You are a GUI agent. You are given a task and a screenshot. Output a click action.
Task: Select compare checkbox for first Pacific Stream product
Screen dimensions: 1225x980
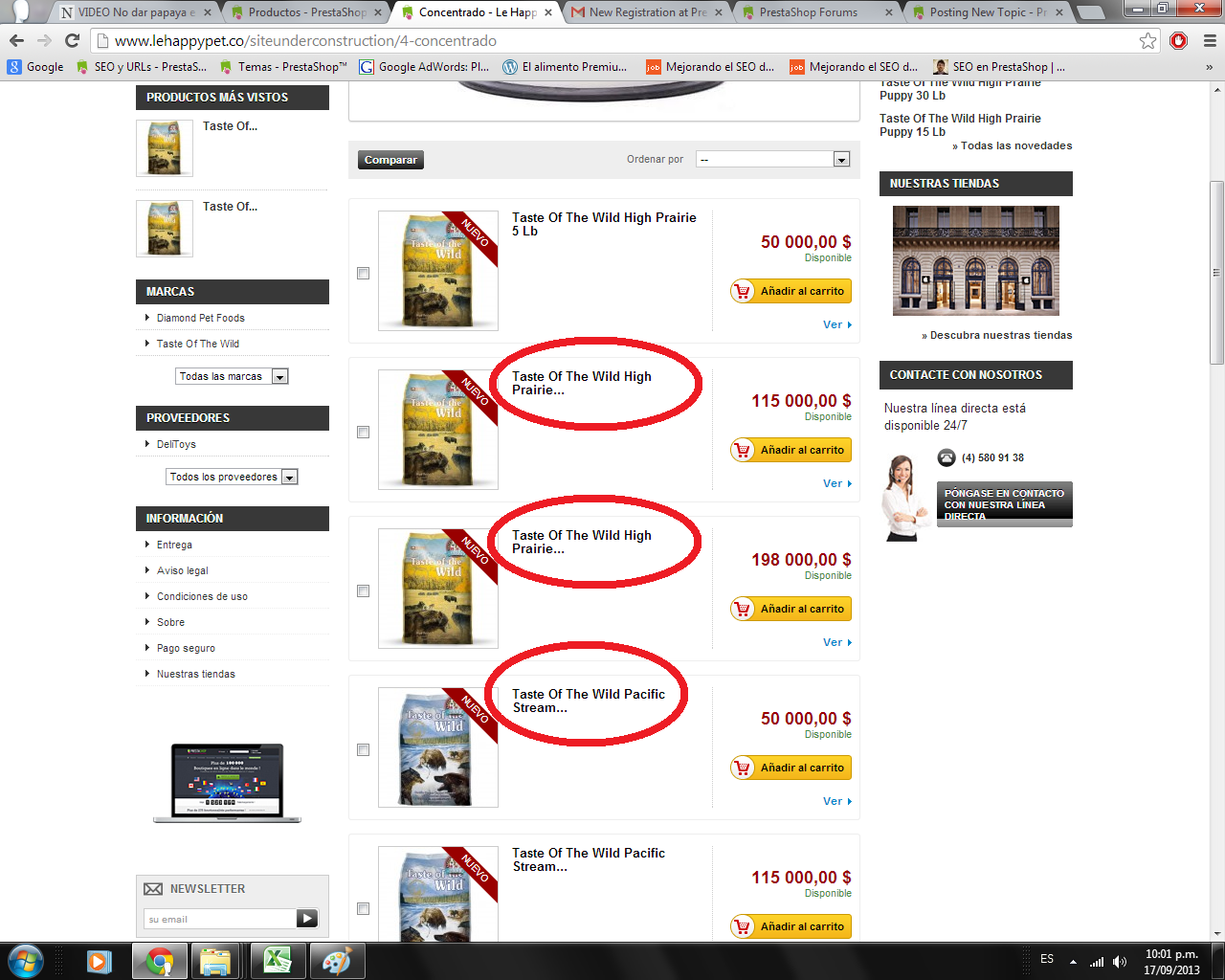pyautogui.click(x=363, y=750)
